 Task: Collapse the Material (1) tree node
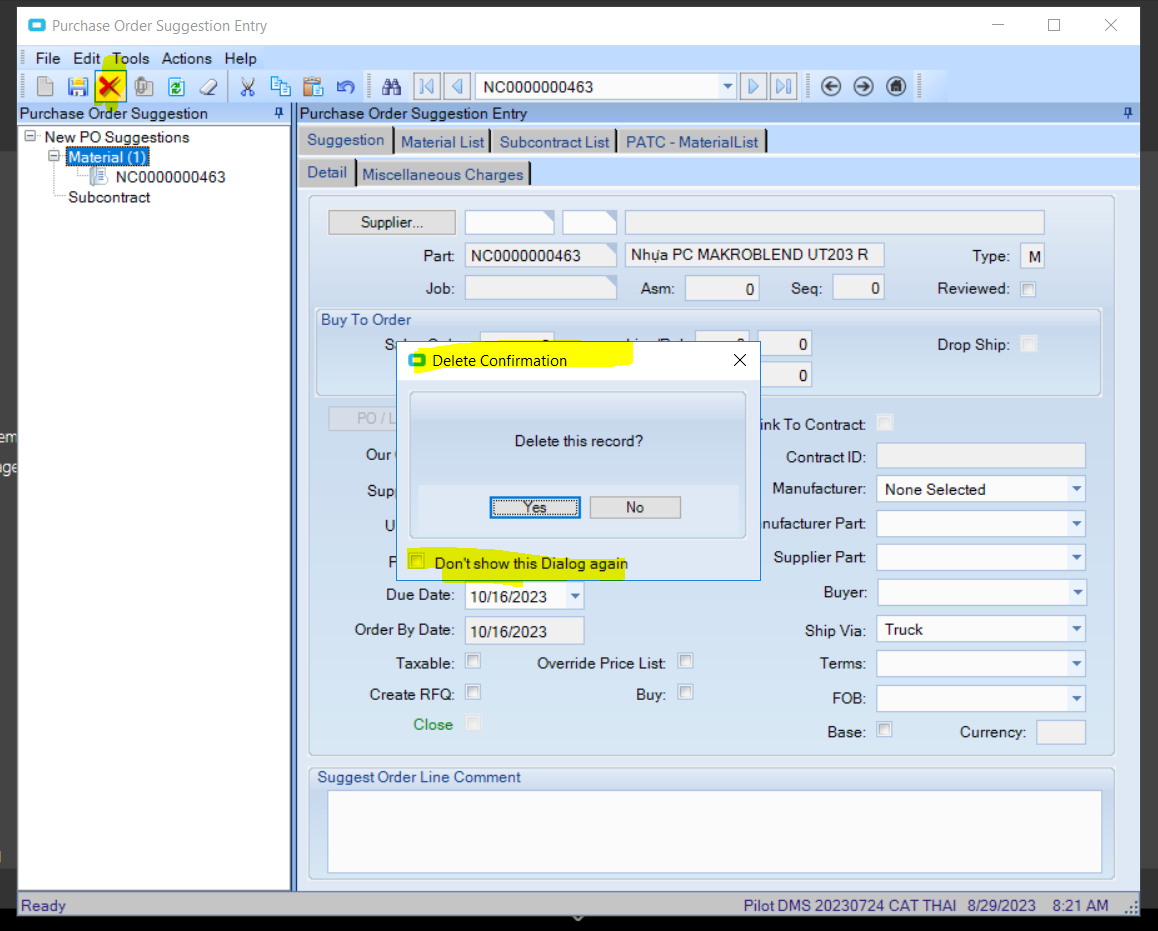52,157
